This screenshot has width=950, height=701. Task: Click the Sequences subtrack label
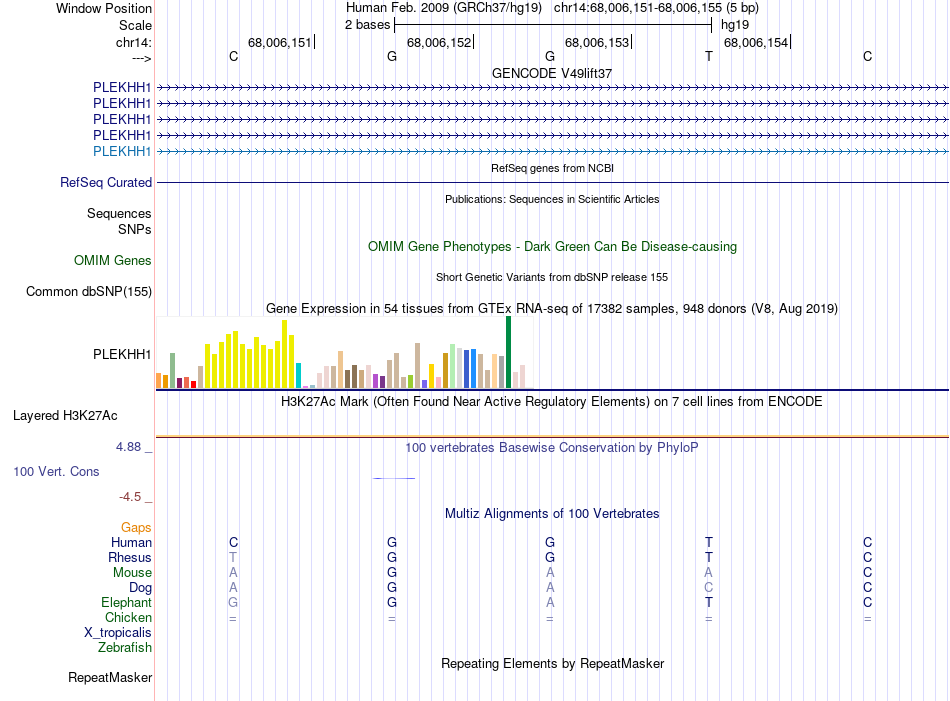coord(119,213)
